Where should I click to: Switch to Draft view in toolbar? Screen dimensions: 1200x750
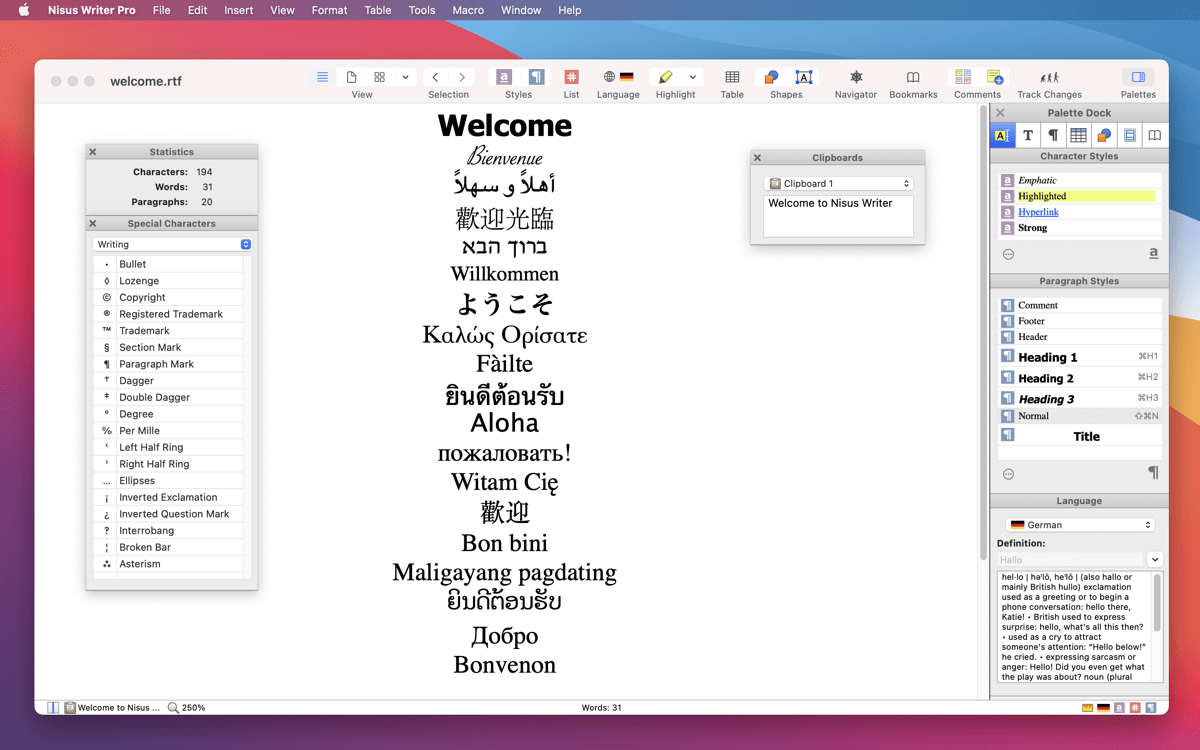[x=322, y=77]
